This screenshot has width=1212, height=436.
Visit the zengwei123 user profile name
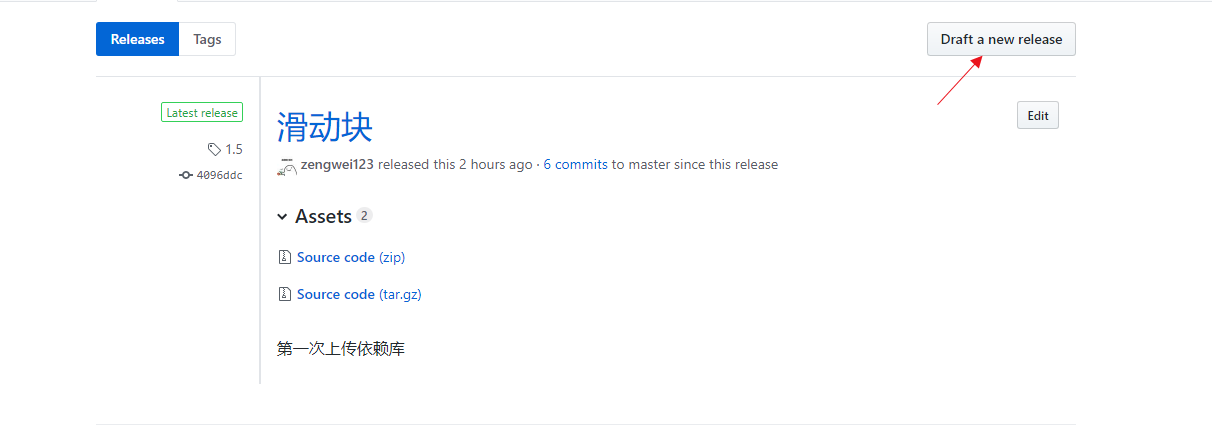pyautogui.click(x=337, y=165)
